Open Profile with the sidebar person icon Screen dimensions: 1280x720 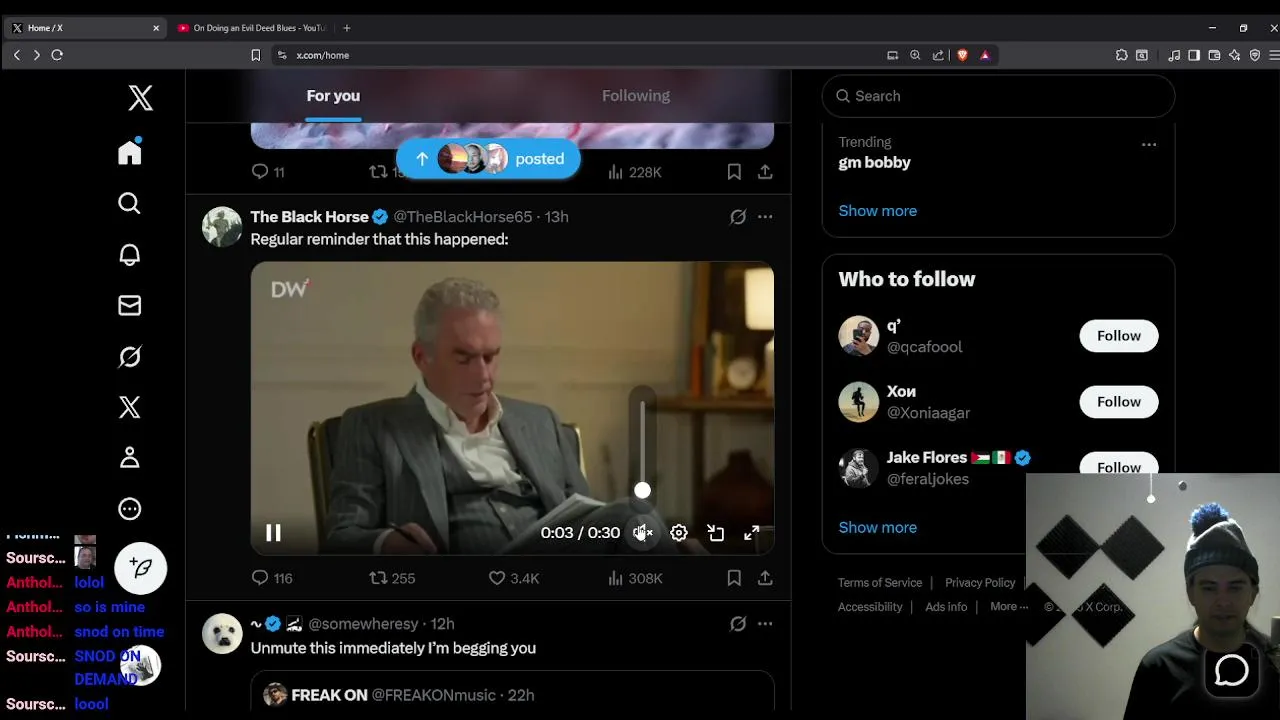click(129, 458)
